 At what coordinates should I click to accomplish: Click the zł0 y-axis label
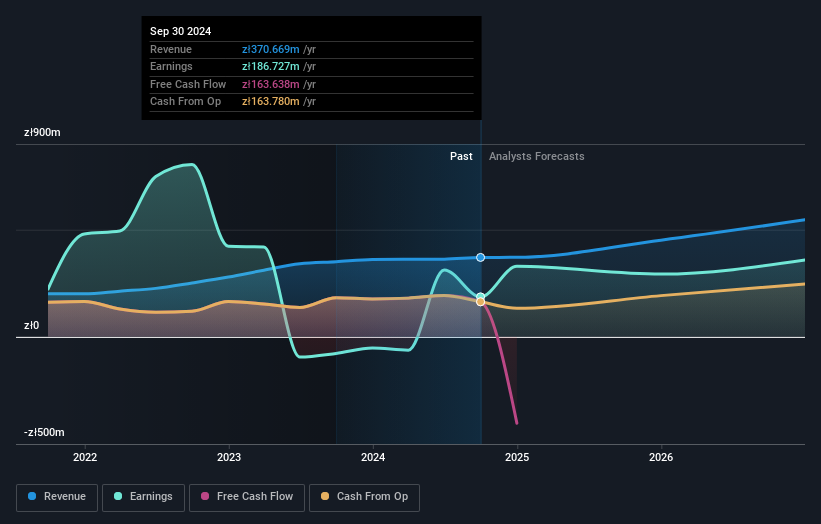31,326
